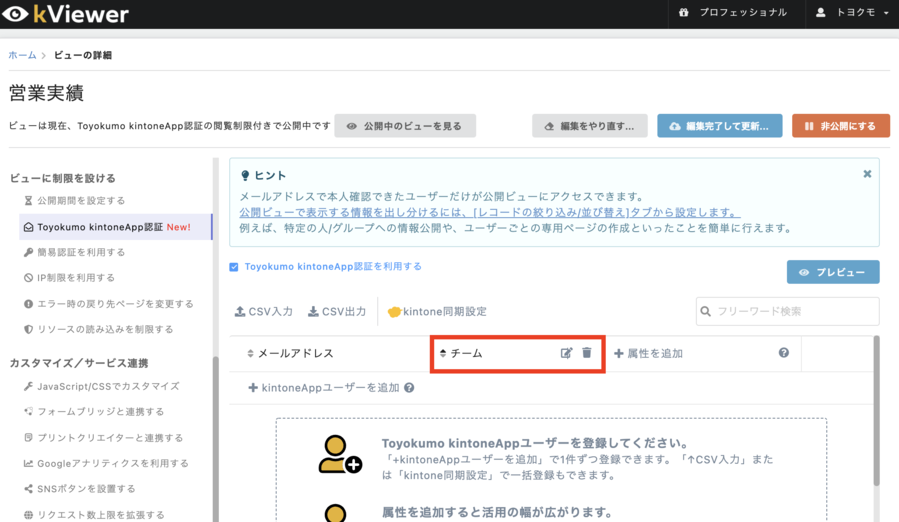
Task: Click 非公開にする button
Action: [841, 126]
